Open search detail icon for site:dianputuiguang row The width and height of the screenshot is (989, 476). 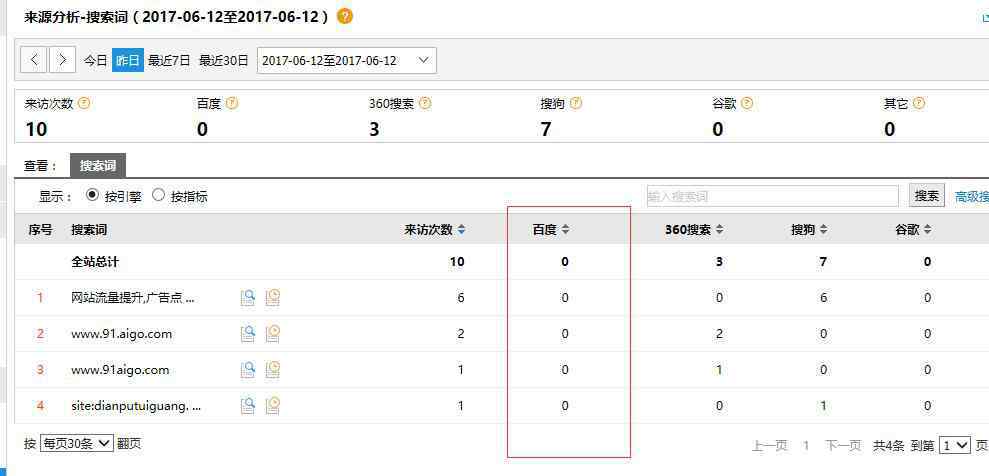point(248,405)
